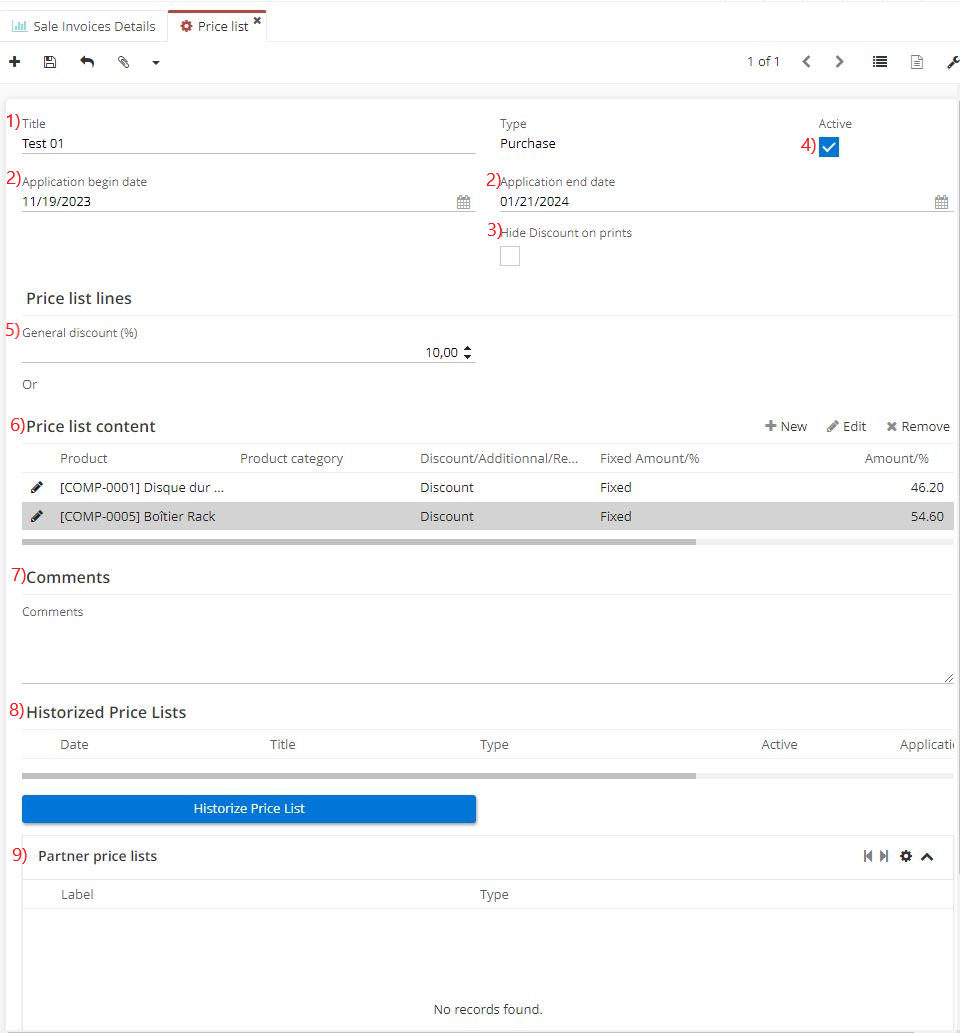
Task: Switch to Sale Invoices Details tab
Action: [84, 26]
